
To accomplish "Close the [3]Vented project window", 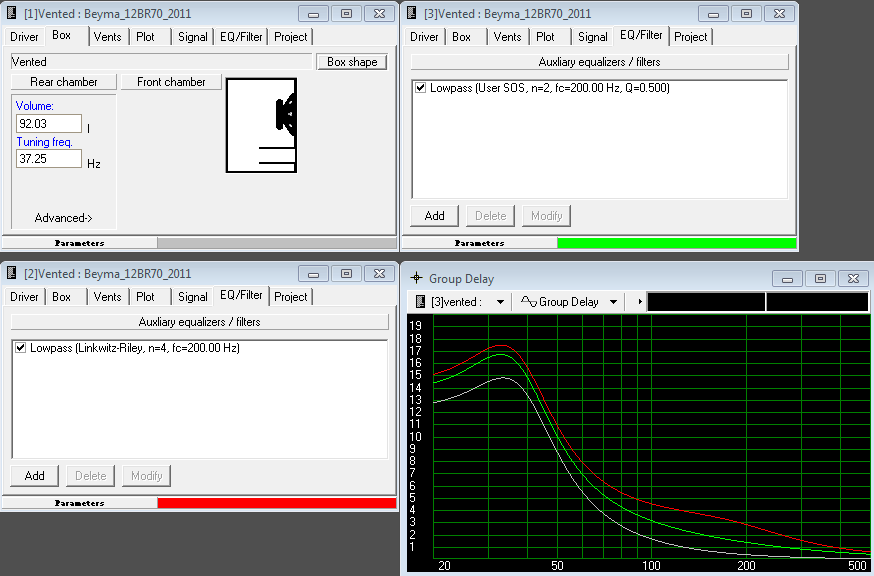I will 778,14.
